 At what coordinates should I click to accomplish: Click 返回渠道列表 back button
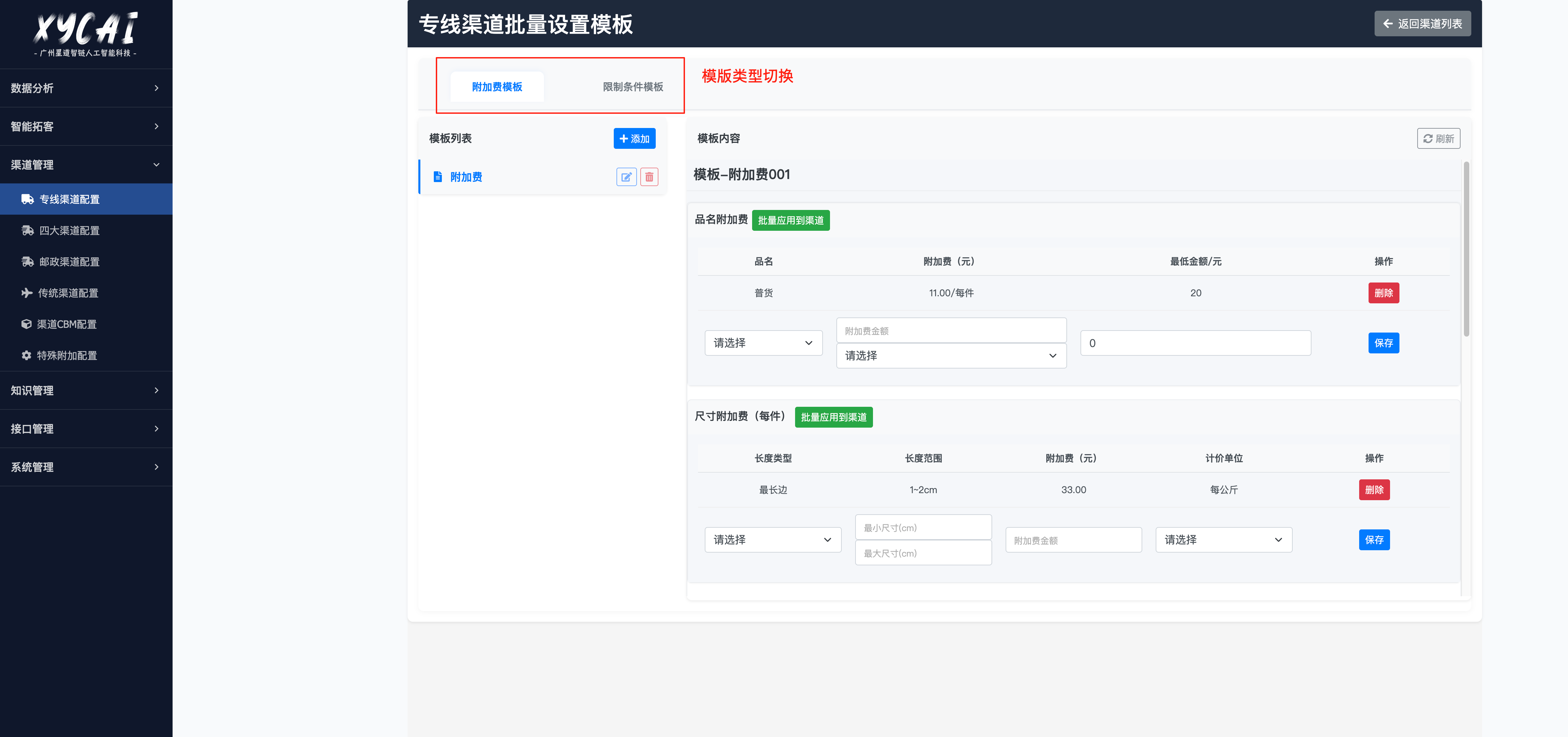(x=1423, y=24)
